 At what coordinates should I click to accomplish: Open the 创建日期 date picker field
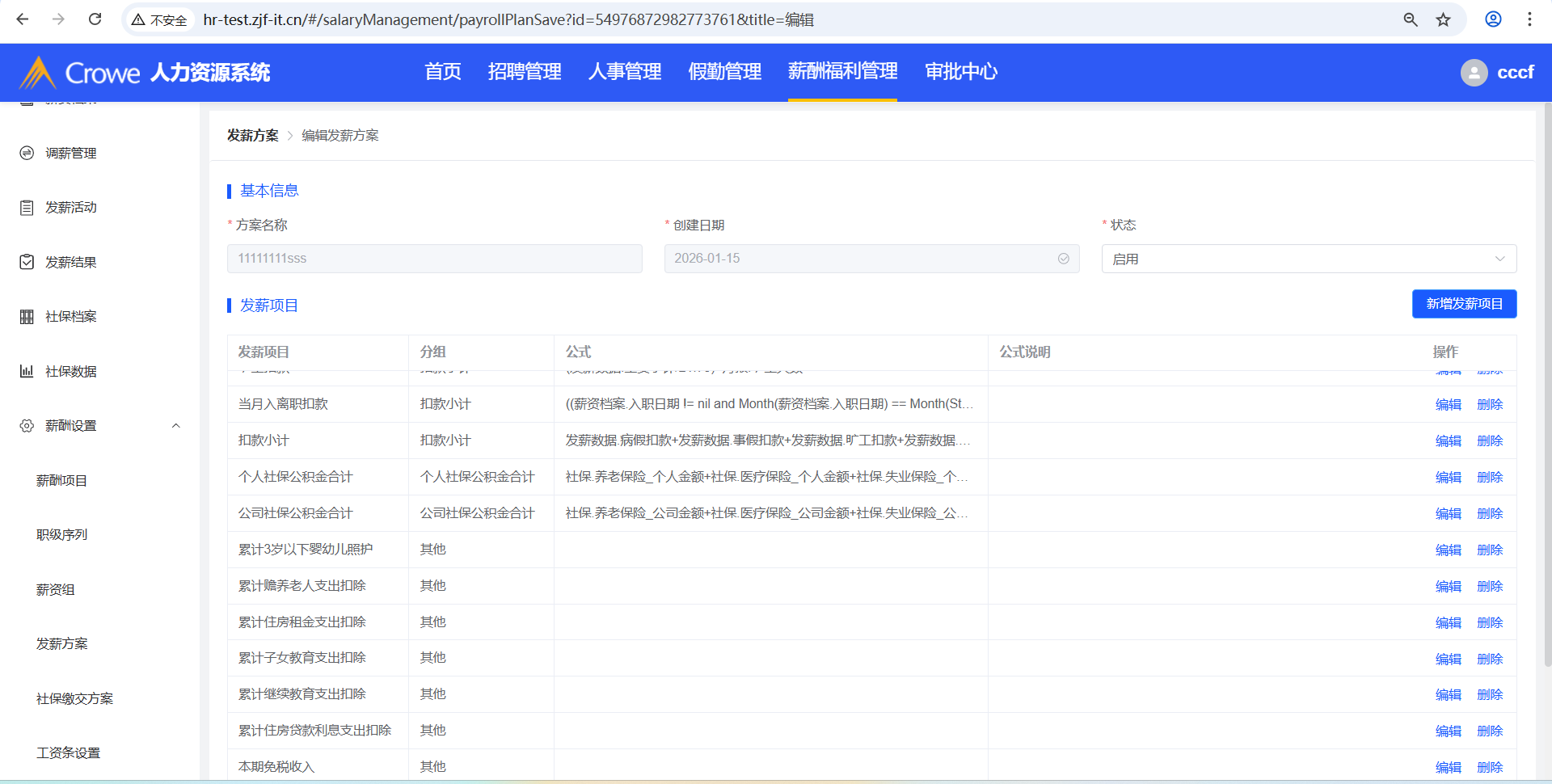click(871, 259)
